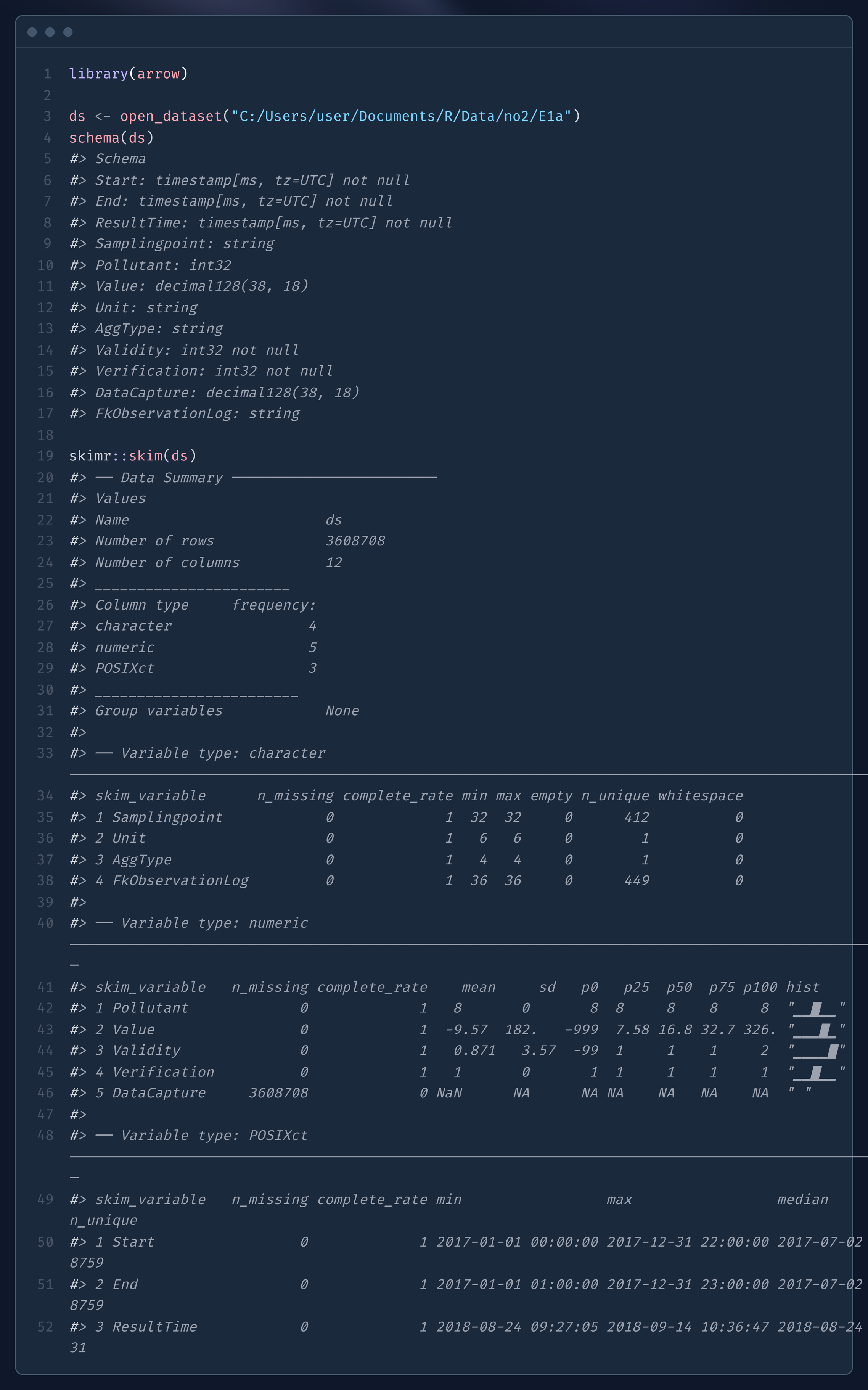Image resolution: width=868 pixels, height=1390 pixels.
Task: Click the 'Variable type: numeric' heading
Action: [x=214, y=923]
